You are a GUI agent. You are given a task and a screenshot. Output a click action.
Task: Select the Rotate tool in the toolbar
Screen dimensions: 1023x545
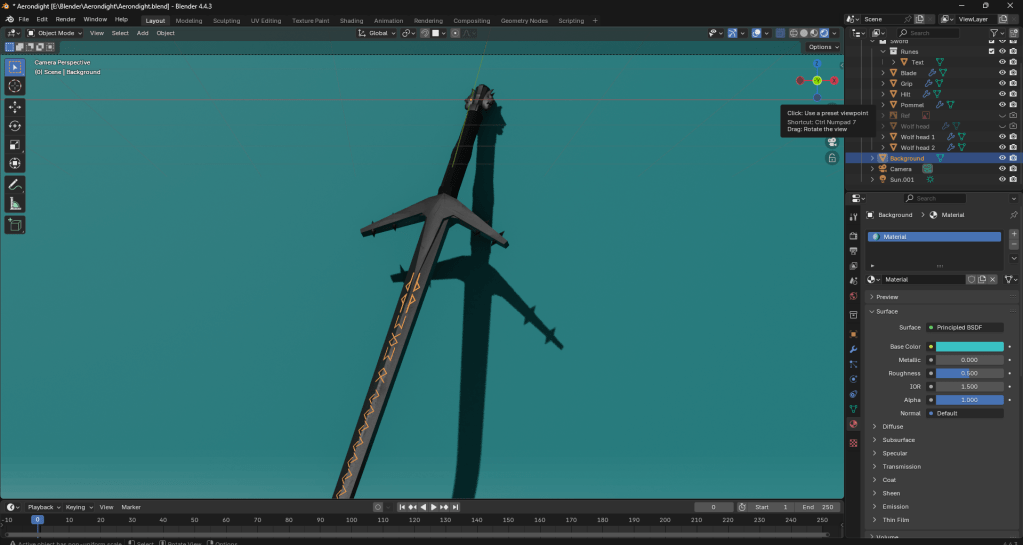15,125
